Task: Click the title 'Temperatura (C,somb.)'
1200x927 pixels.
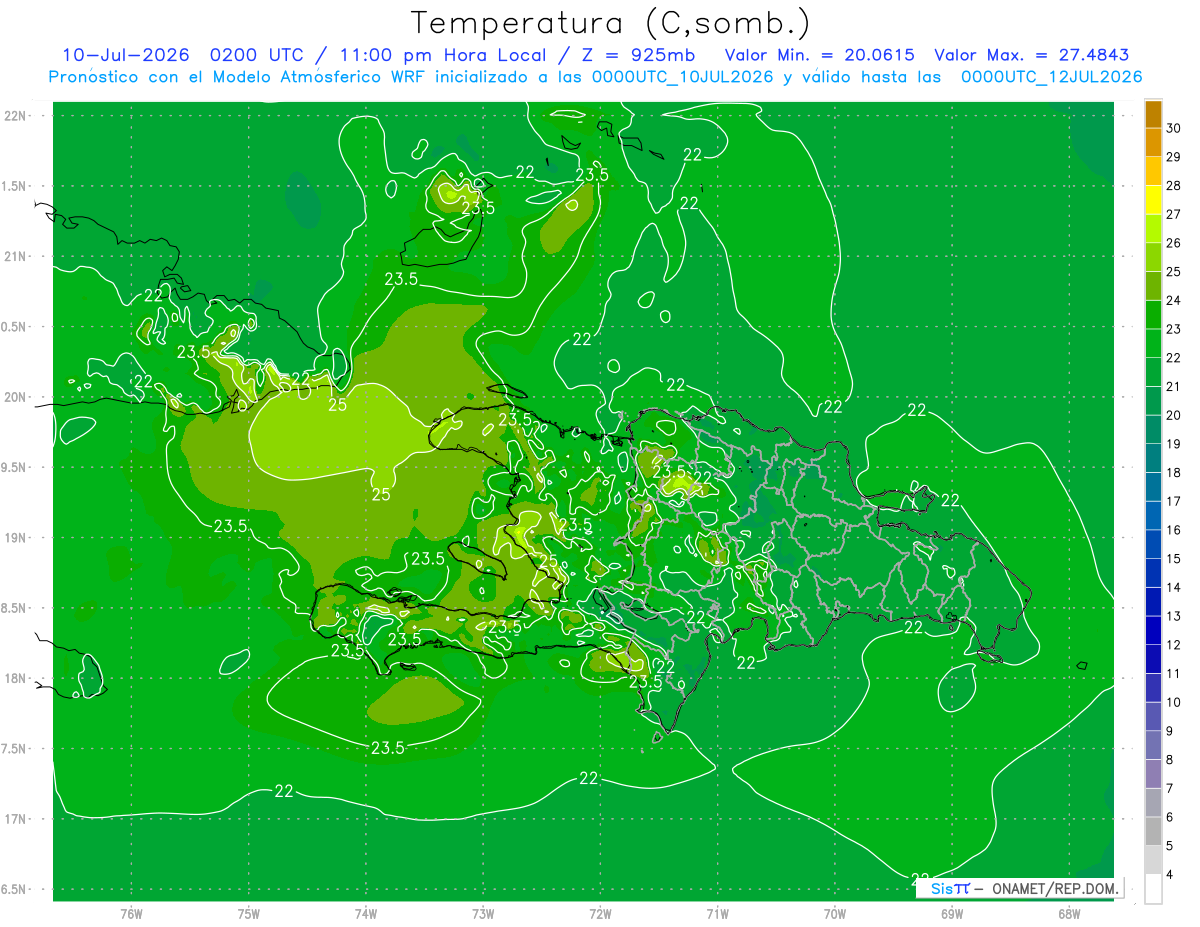Action: coord(610,23)
